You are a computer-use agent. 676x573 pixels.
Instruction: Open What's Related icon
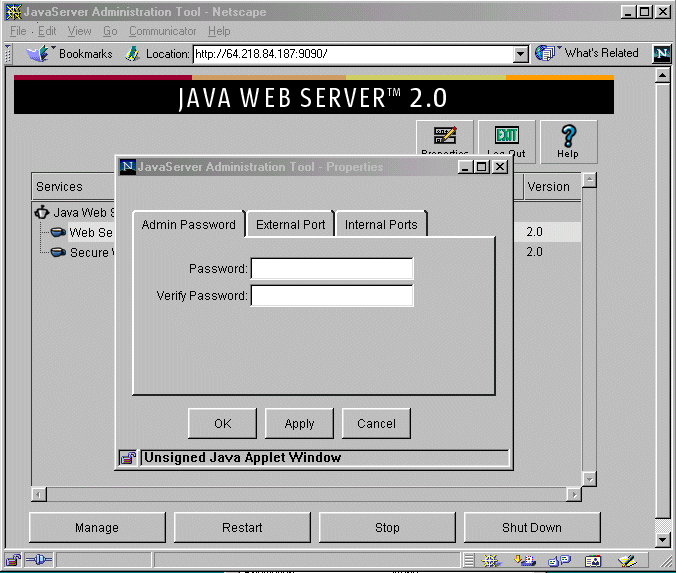(545, 53)
